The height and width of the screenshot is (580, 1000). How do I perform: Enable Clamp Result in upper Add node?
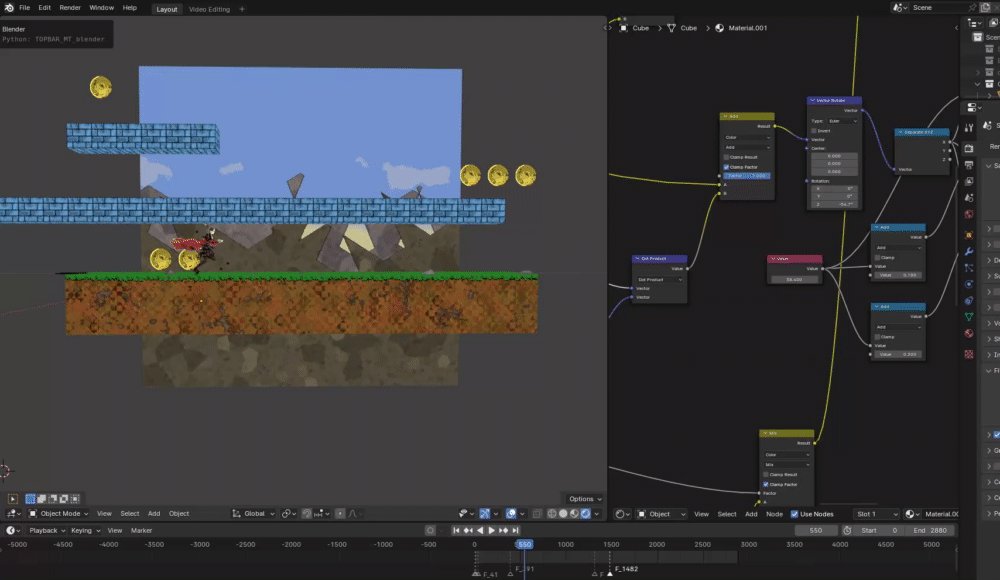click(726, 157)
